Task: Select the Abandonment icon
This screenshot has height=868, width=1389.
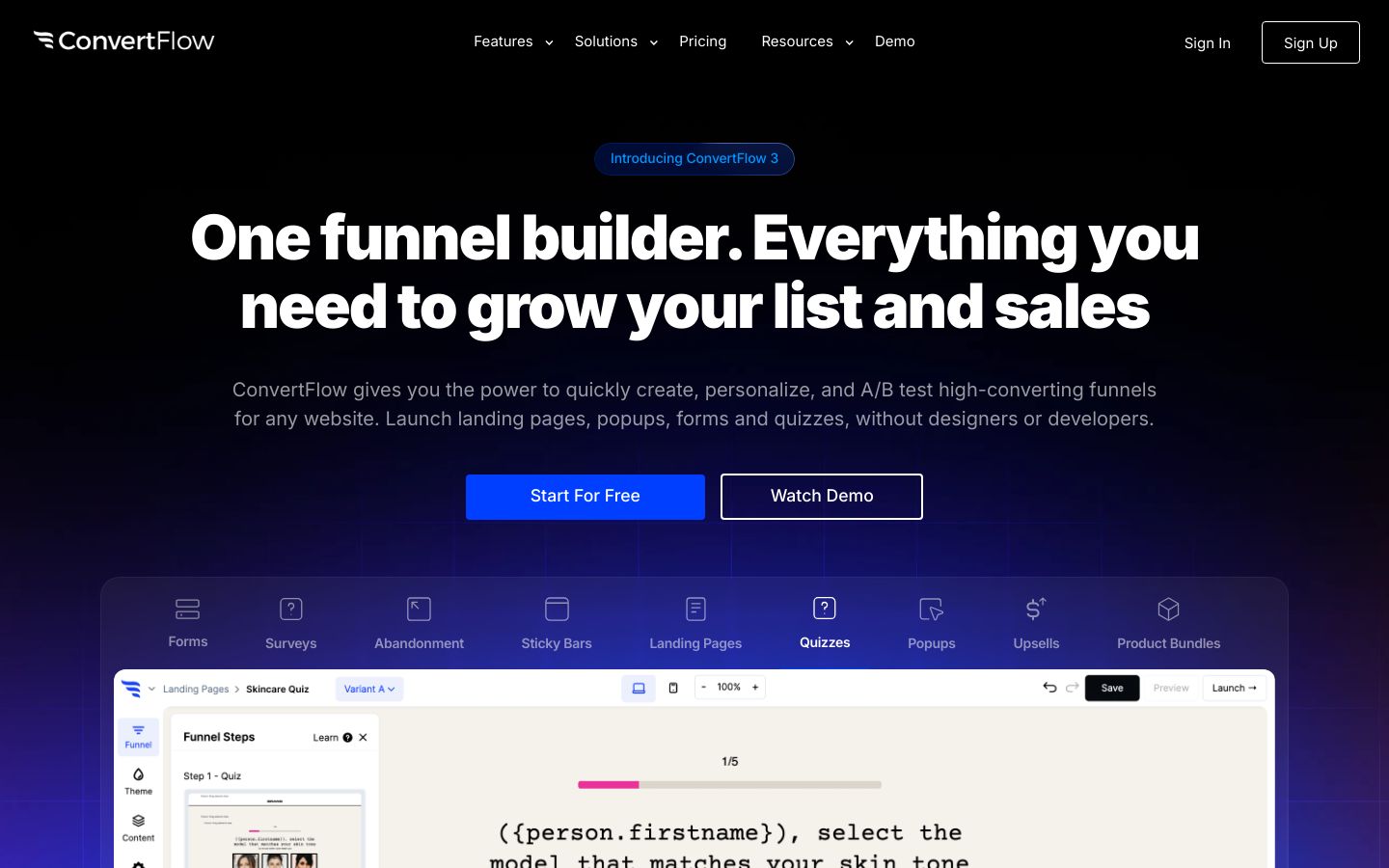Action: click(x=419, y=610)
